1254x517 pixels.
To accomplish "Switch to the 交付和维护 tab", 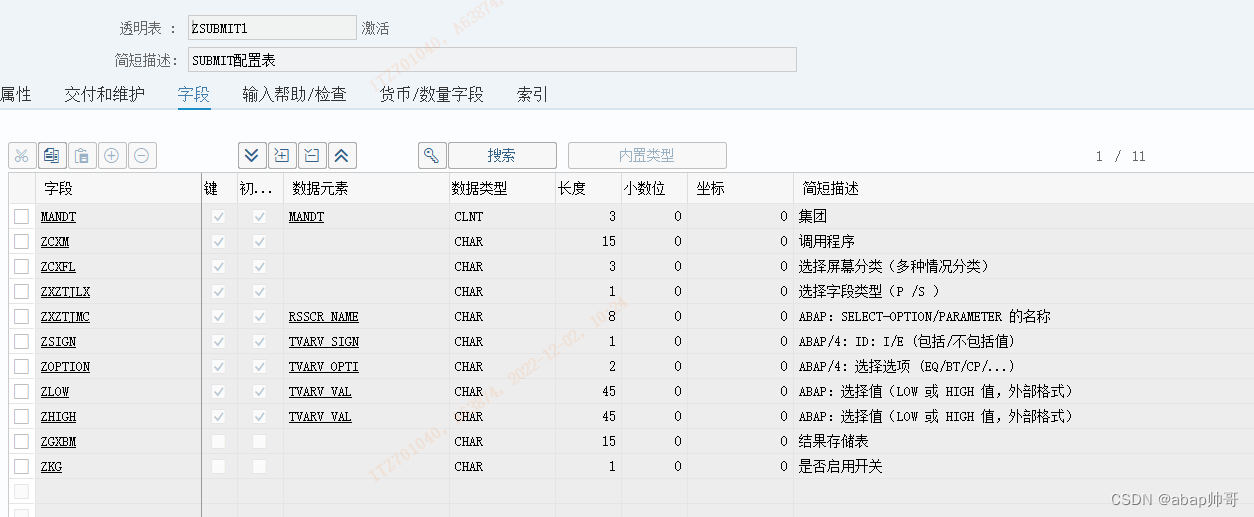I will 104,94.
